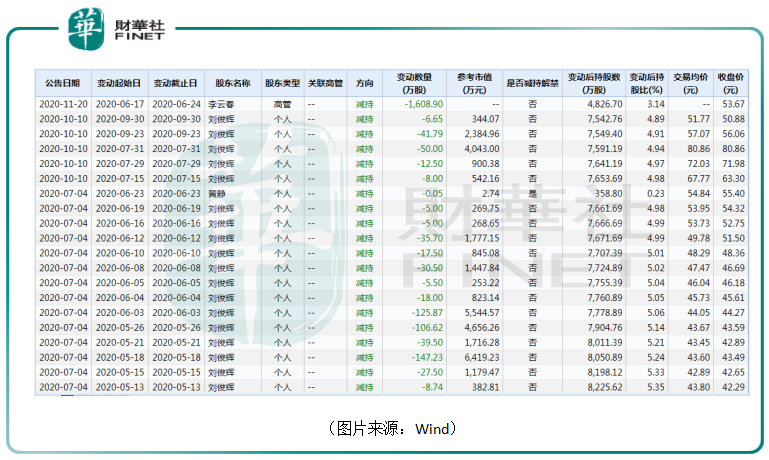Click the 1,777.15 market value cell
Screen dimensions: 769x460
482,238
